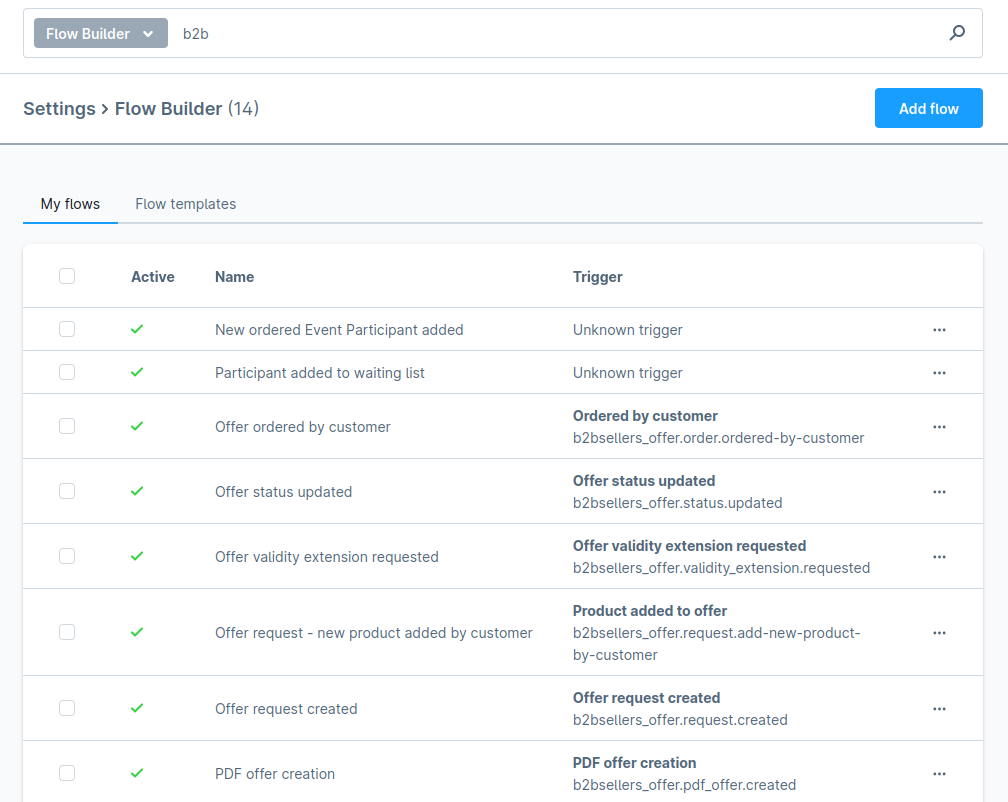The height and width of the screenshot is (802, 1008).
Task: Open menu for Offer request new product row
Action: [939, 633]
